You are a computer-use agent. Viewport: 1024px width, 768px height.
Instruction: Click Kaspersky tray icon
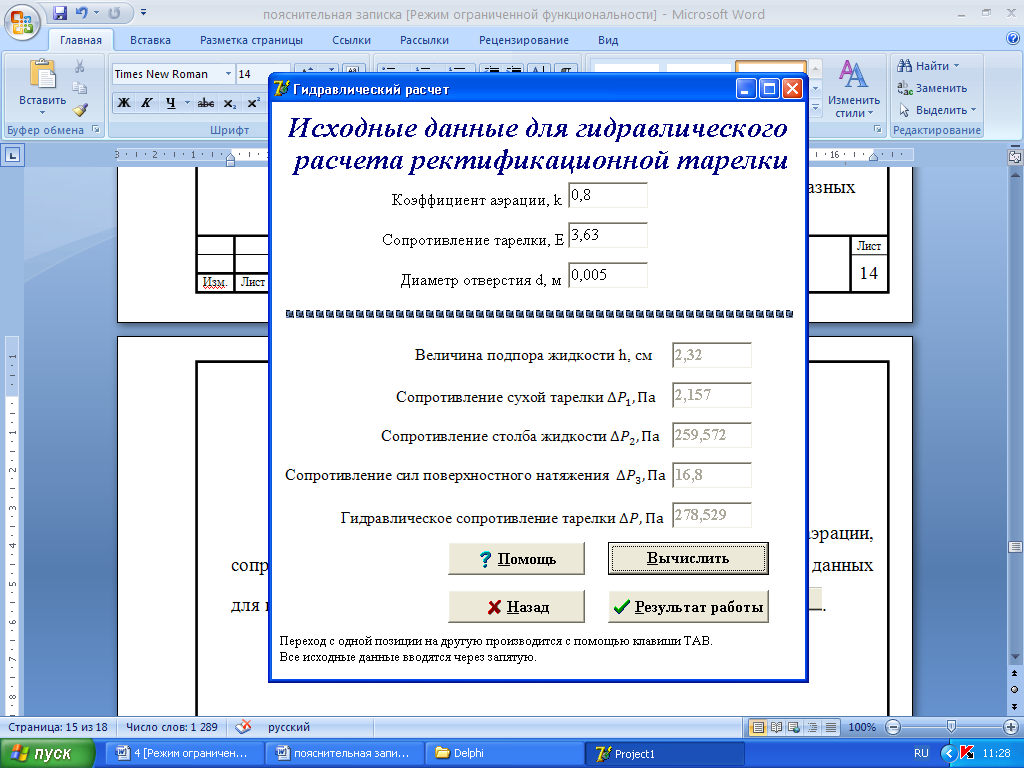[x=967, y=753]
